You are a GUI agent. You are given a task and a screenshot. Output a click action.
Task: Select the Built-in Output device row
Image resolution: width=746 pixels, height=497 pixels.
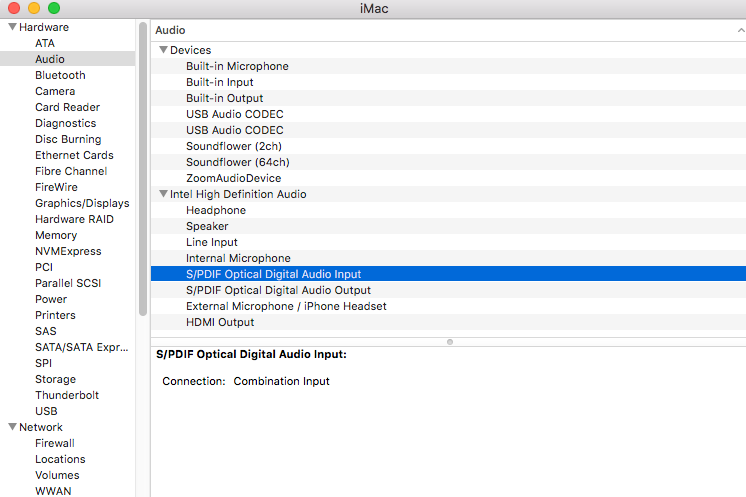tap(448, 98)
